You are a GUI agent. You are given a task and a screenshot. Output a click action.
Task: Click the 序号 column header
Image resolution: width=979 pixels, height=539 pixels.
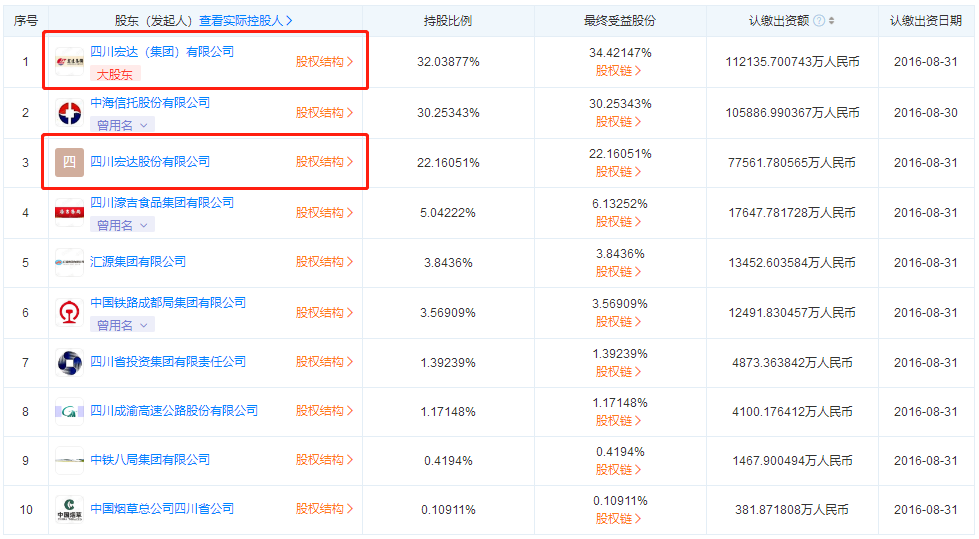(x=26, y=21)
